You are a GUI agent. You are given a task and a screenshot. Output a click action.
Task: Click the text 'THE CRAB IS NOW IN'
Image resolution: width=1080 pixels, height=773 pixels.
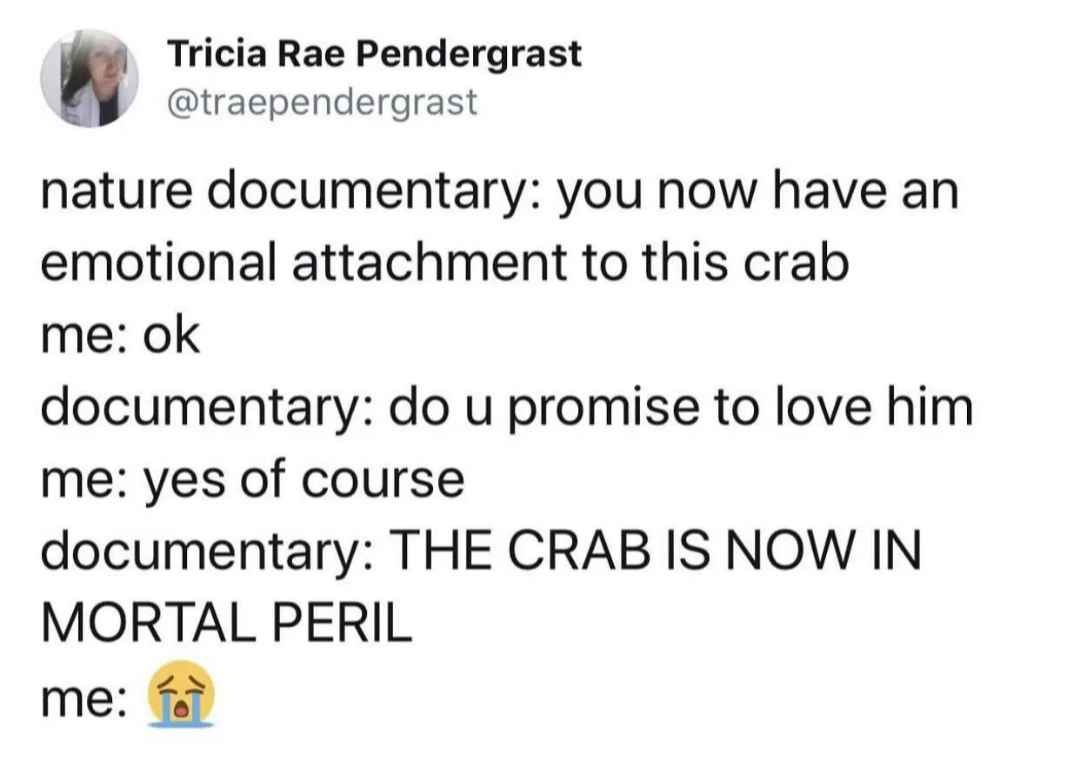(655, 550)
